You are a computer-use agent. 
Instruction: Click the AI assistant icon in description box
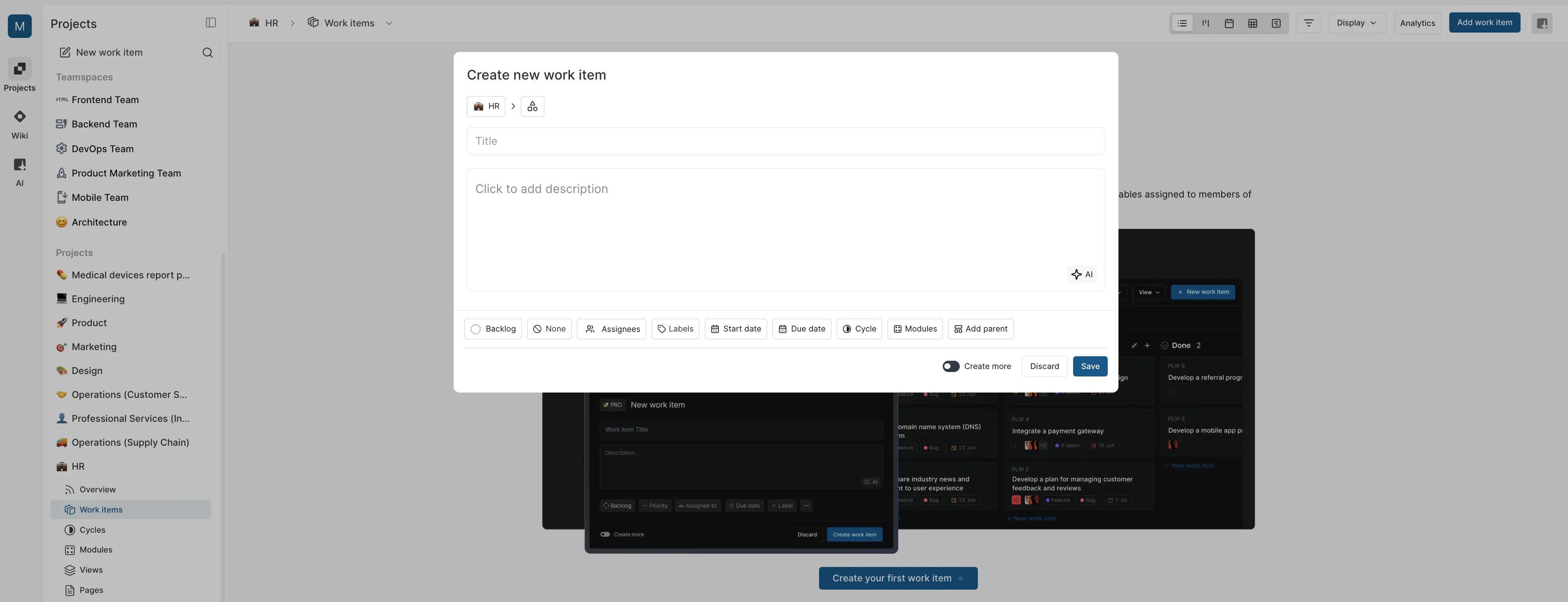(1082, 275)
